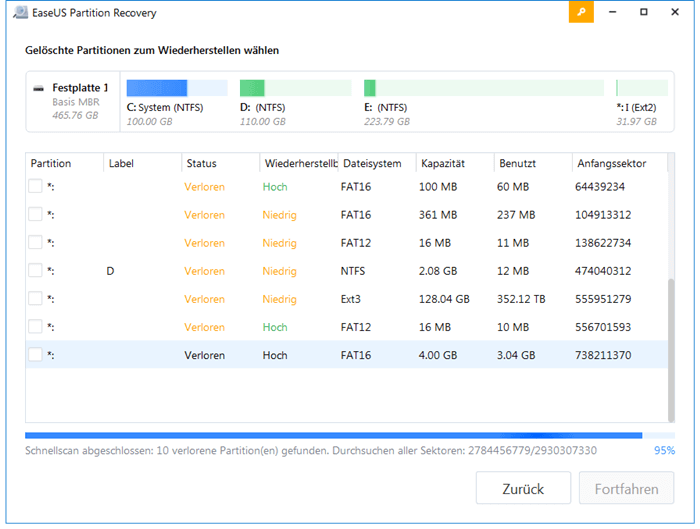Click the Basis MBR disk type text
Image resolution: width=700 pixels, height=529 pixels.
point(76,102)
